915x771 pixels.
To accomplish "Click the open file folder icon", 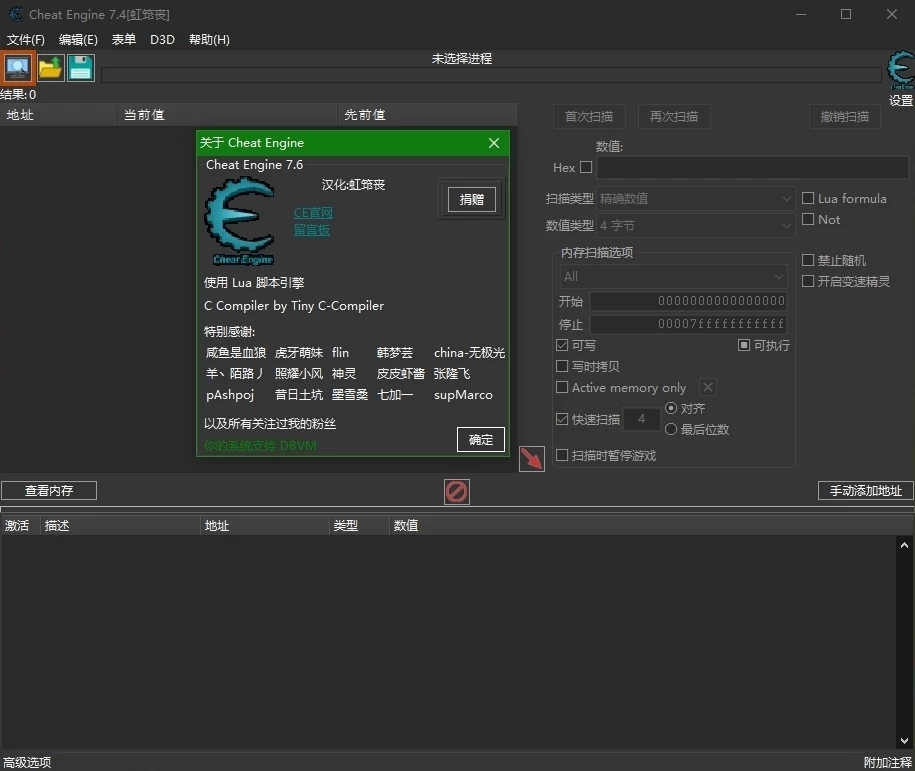I will click(50, 68).
